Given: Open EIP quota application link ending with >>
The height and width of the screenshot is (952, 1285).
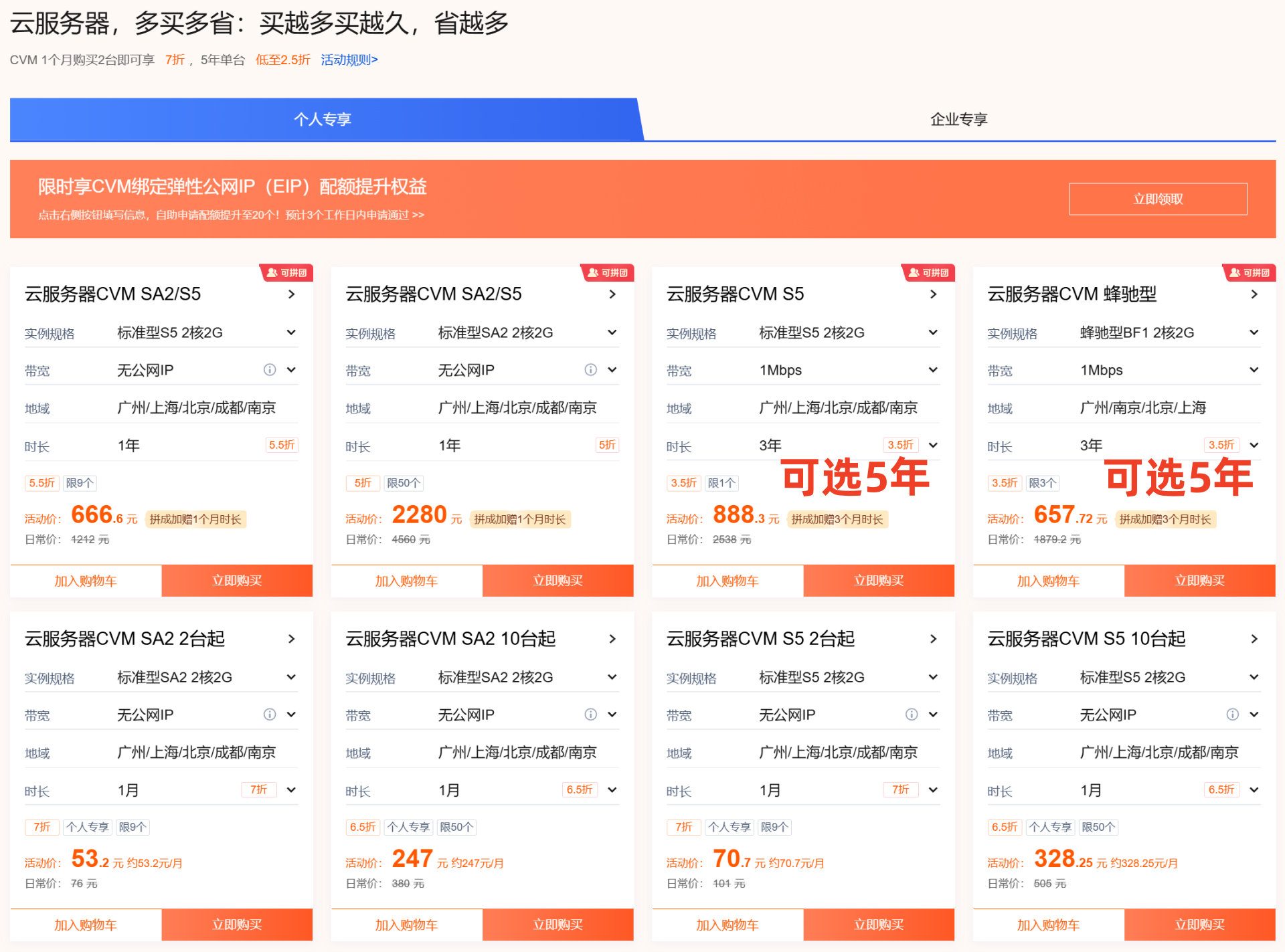Looking at the screenshot, I should (231, 215).
